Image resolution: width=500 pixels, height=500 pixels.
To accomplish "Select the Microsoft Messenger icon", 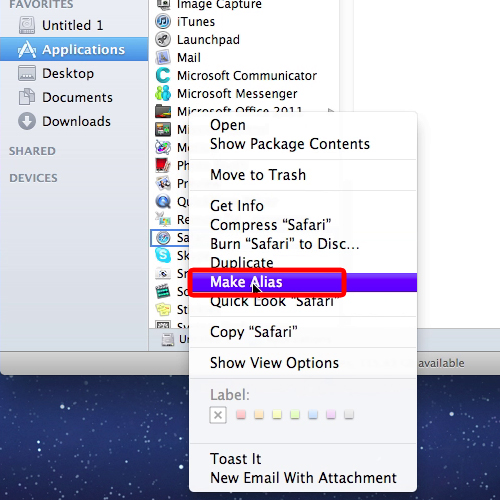I will (x=163, y=94).
